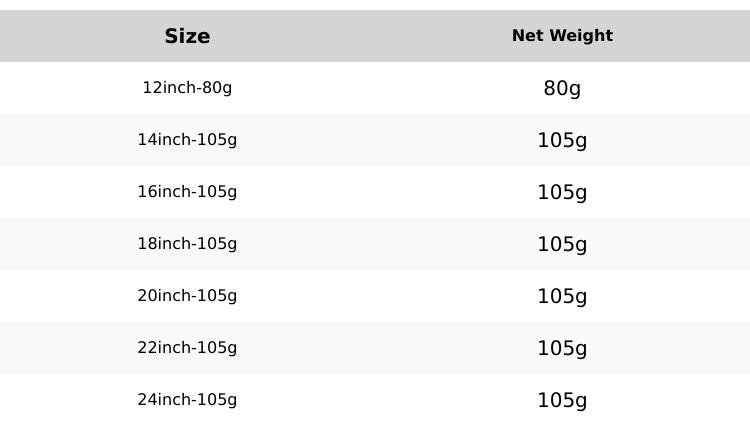
Task: Select the 18inch-105g size cell
Action: [x=187, y=244]
